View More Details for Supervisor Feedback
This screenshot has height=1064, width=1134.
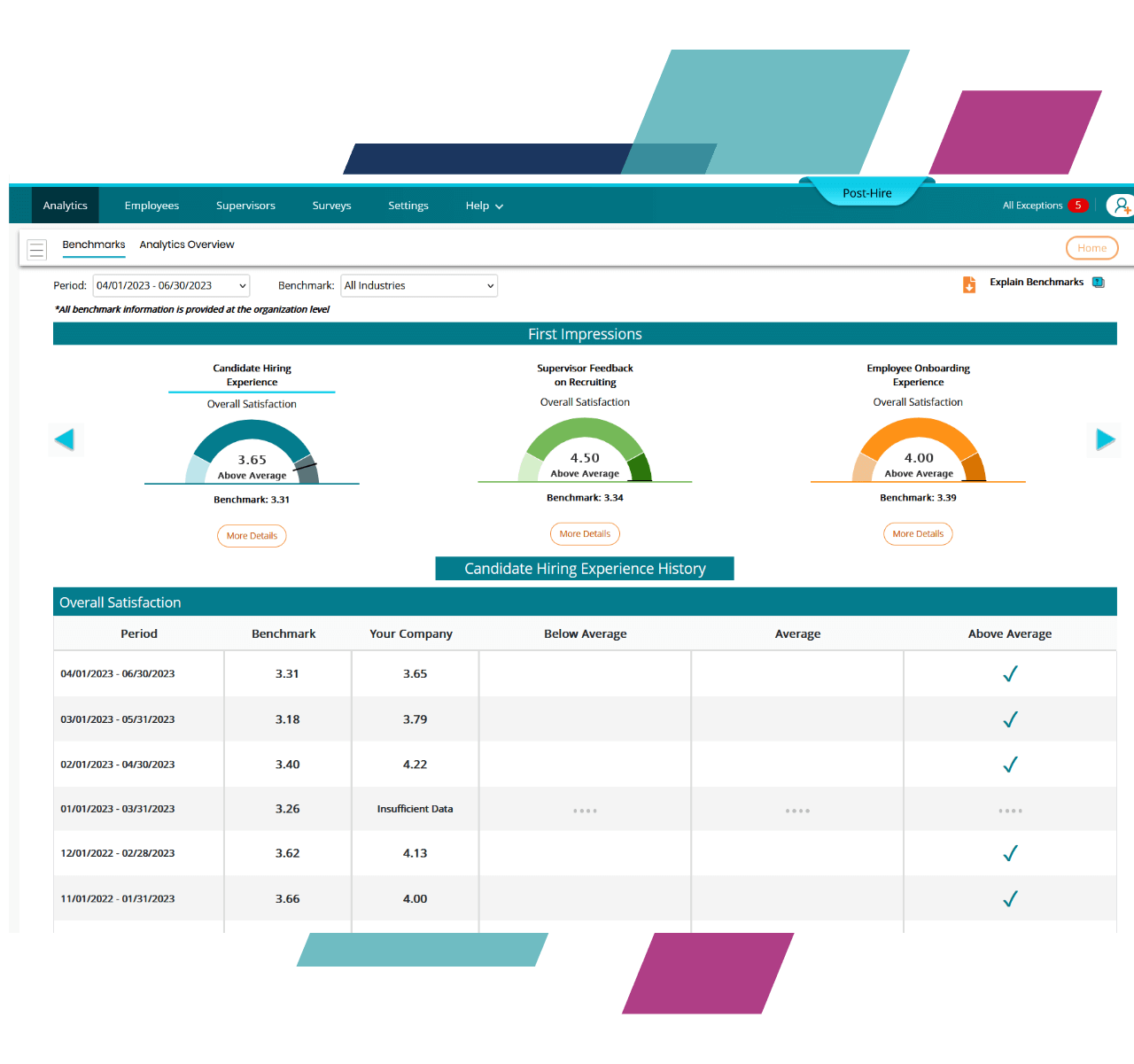click(585, 534)
